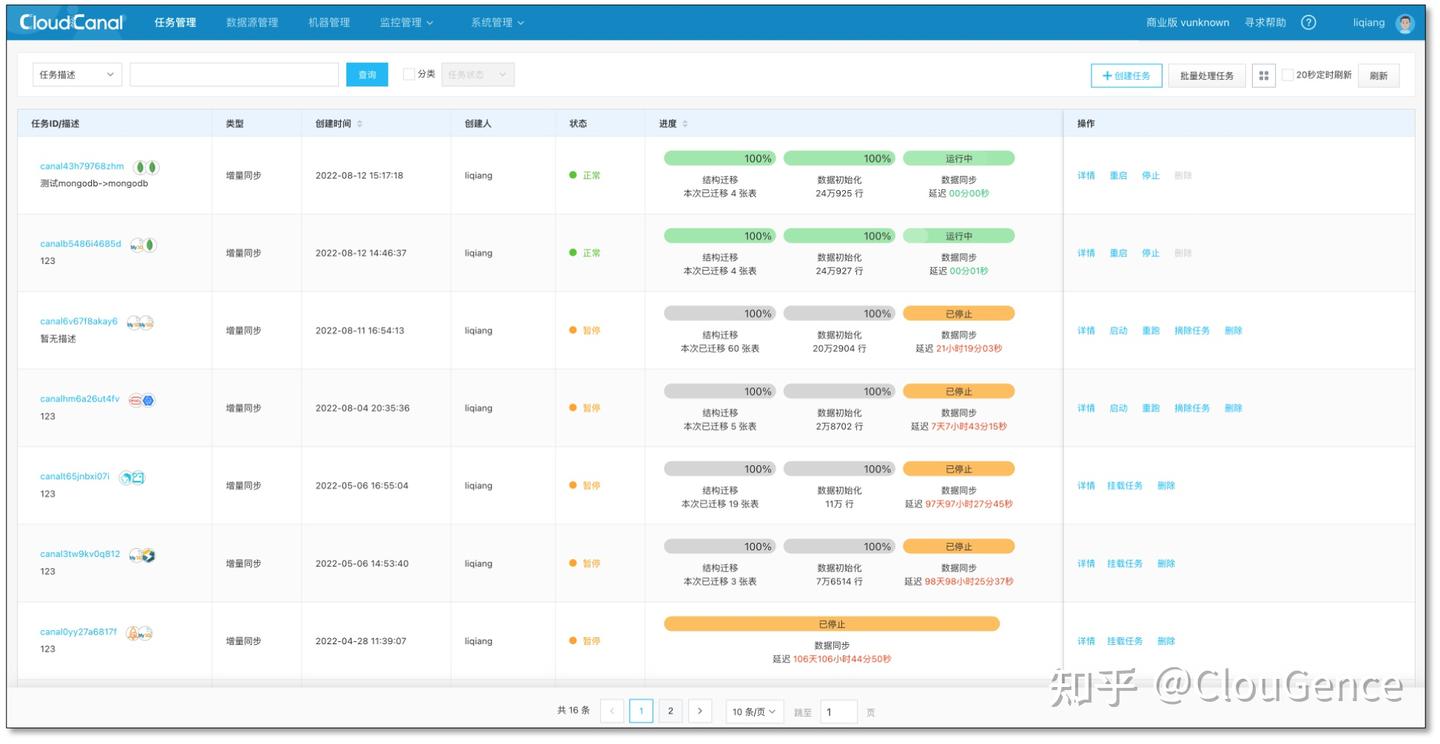The width and height of the screenshot is (1440, 744).
Task: Go to page 2 of the task list
Action: (670, 711)
